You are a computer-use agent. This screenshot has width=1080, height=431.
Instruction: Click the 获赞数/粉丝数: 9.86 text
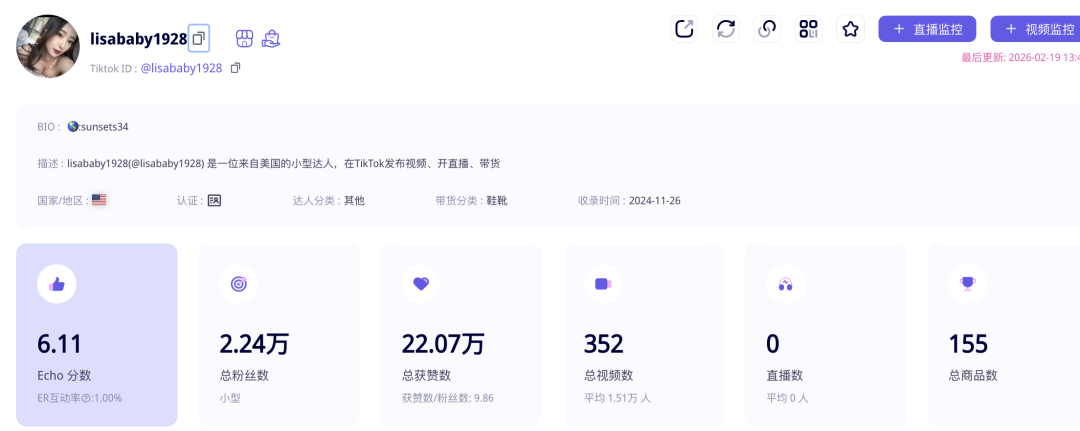click(x=448, y=399)
